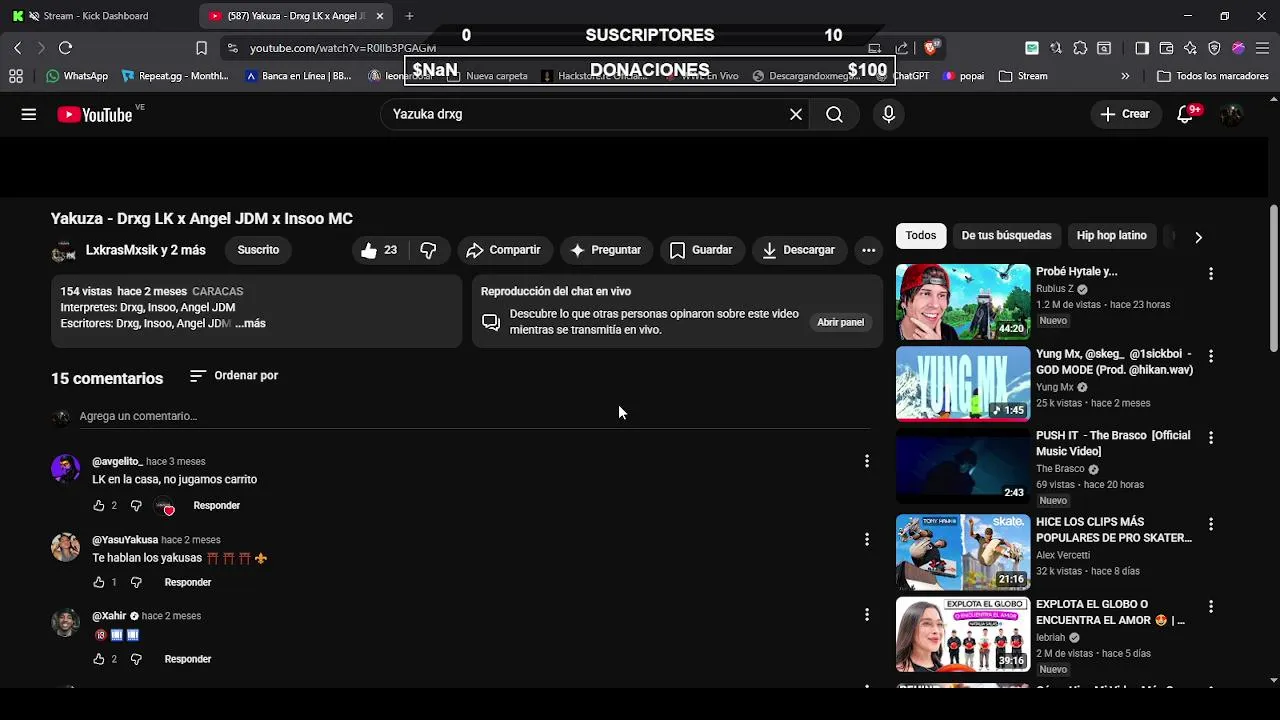
Task: Like the @Xahir comment
Action: [x=99, y=659]
